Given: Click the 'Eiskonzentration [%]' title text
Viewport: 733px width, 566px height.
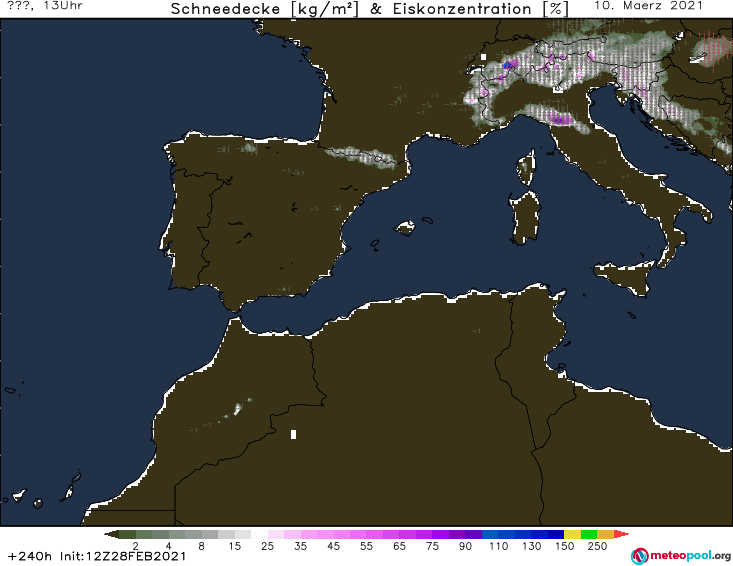Looking at the screenshot, I should coord(481,9).
